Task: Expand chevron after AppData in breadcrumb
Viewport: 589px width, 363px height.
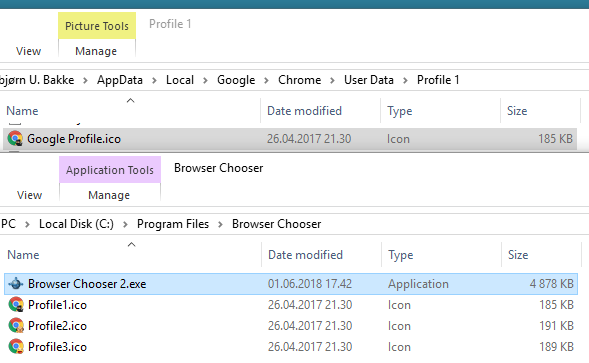Action: [x=154, y=80]
